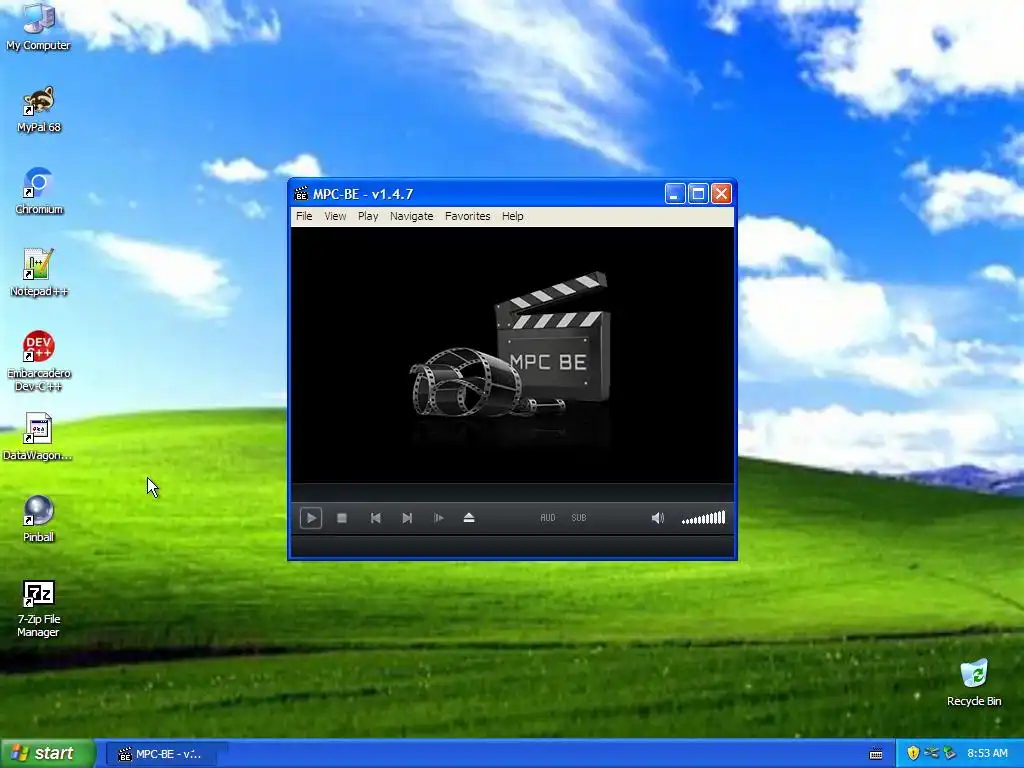
Task: Select the My Computer desktop icon
Action: 39,27
